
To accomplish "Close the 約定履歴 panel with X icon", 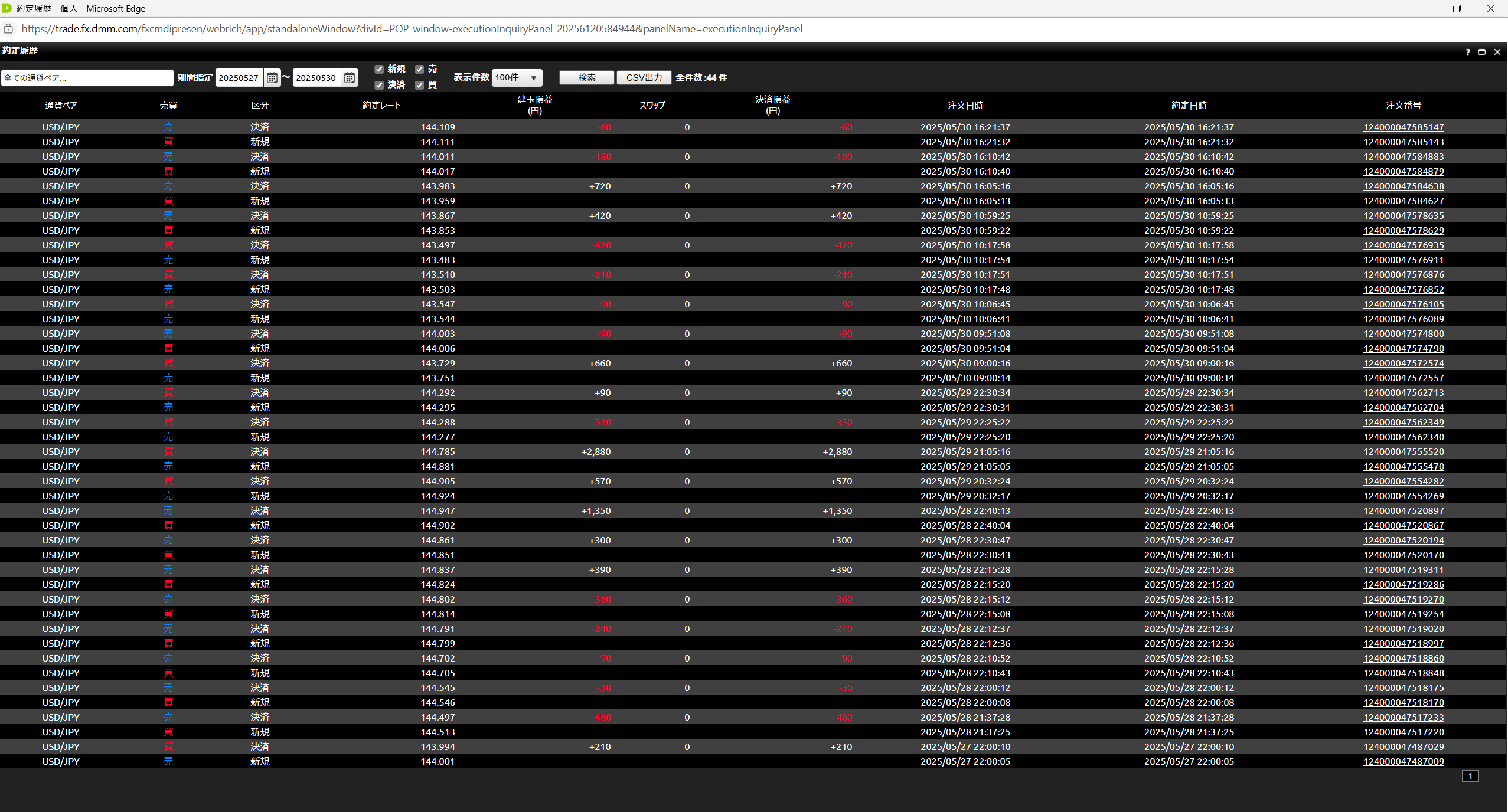I will coord(1497,52).
